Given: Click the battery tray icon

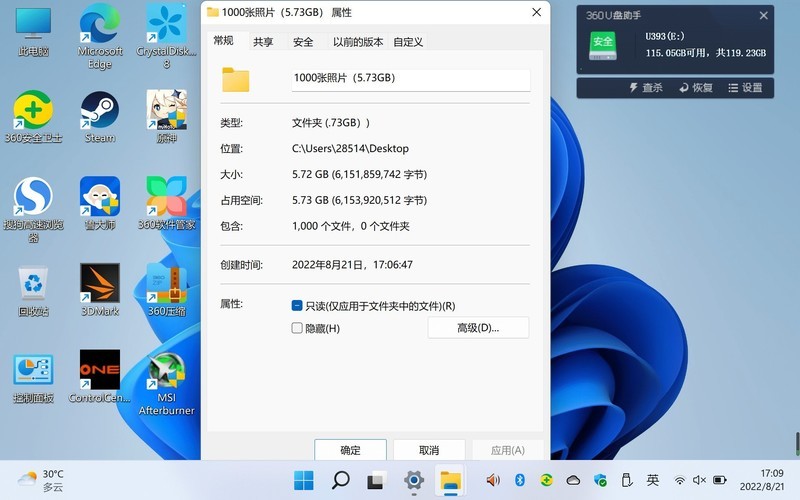Looking at the screenshot, I should coord(719,480).
